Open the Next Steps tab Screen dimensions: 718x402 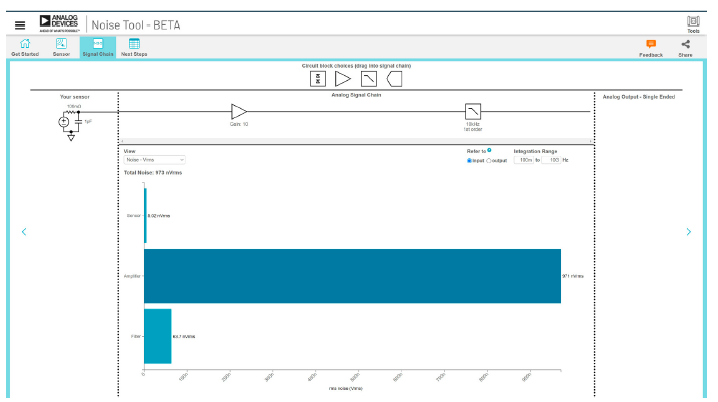coord(134,47)
